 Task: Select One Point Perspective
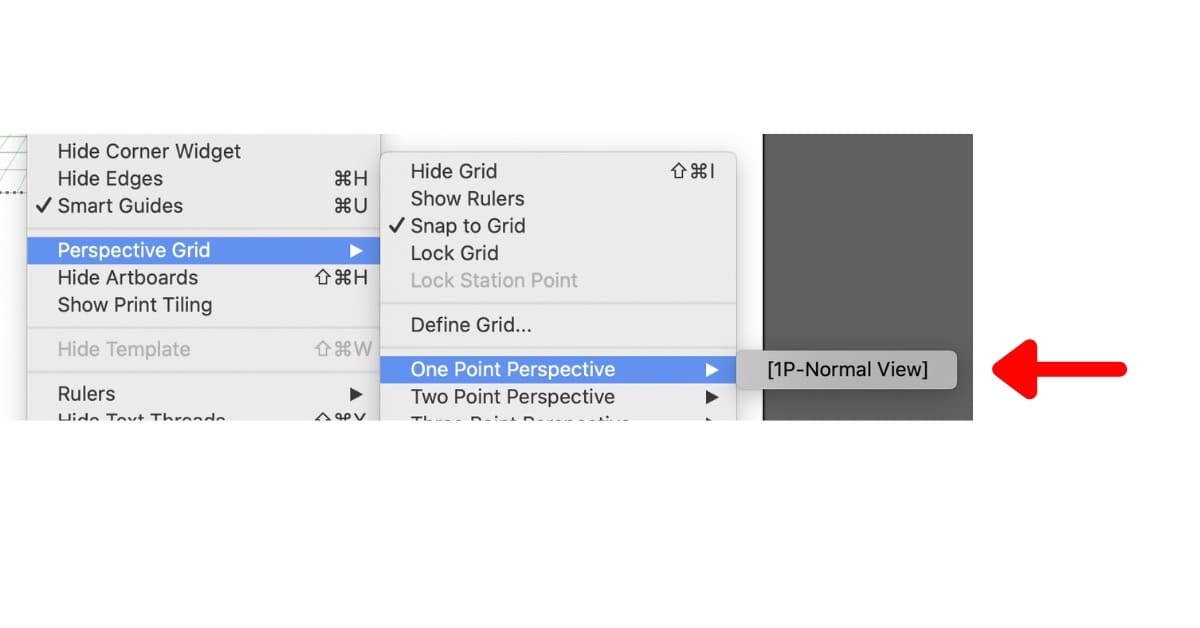pyautogui.click(x=513, y=369)
